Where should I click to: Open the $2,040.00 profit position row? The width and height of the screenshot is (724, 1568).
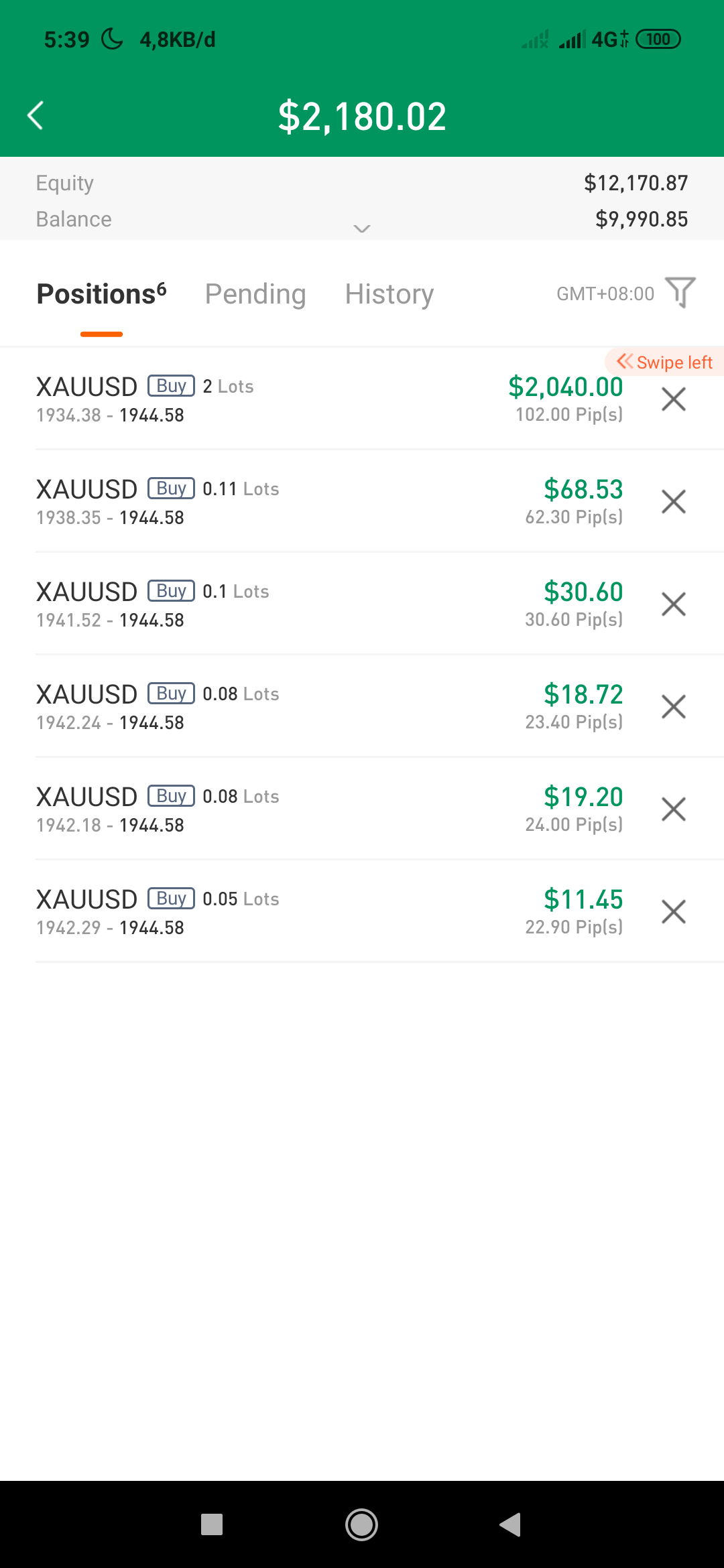pyautogui.click(x=362, y=399)
